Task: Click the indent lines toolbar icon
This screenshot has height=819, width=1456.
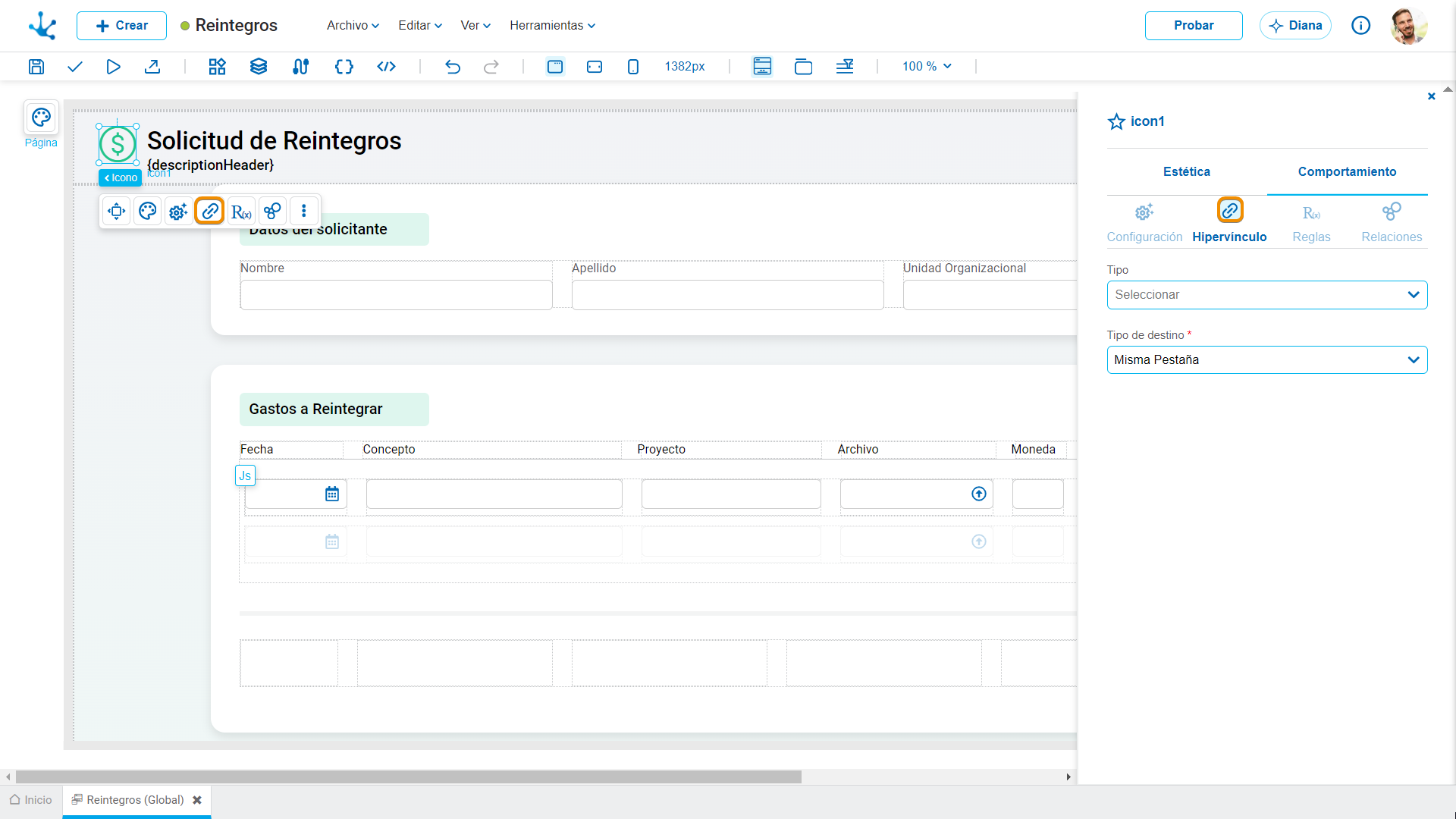Action: tap(845, 67)
